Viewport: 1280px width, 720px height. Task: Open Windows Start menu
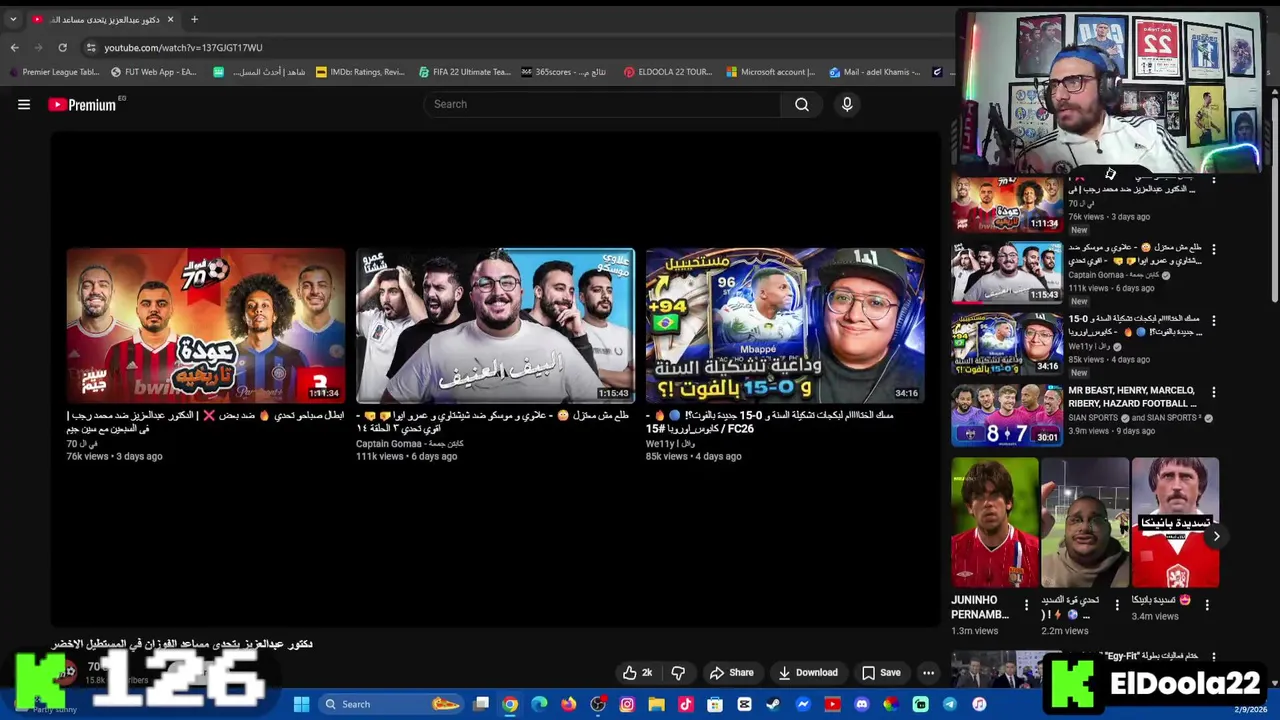(301, 704)
